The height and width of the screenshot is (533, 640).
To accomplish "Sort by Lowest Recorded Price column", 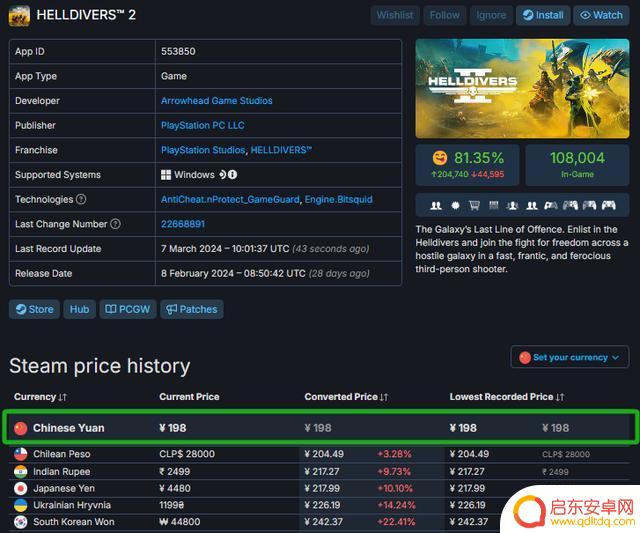I will 507,397.
